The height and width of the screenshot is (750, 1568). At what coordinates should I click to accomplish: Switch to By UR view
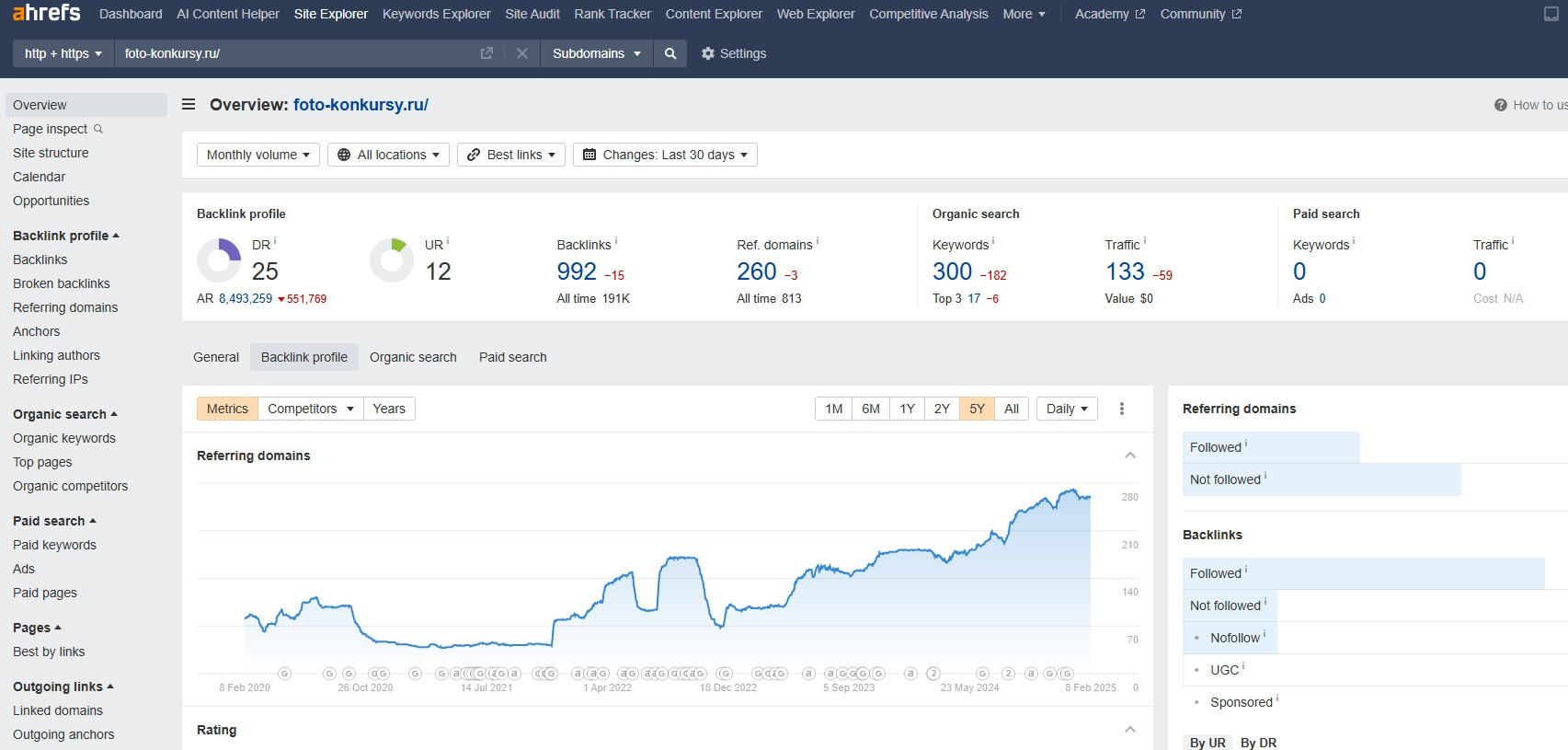pos(1207,743)
